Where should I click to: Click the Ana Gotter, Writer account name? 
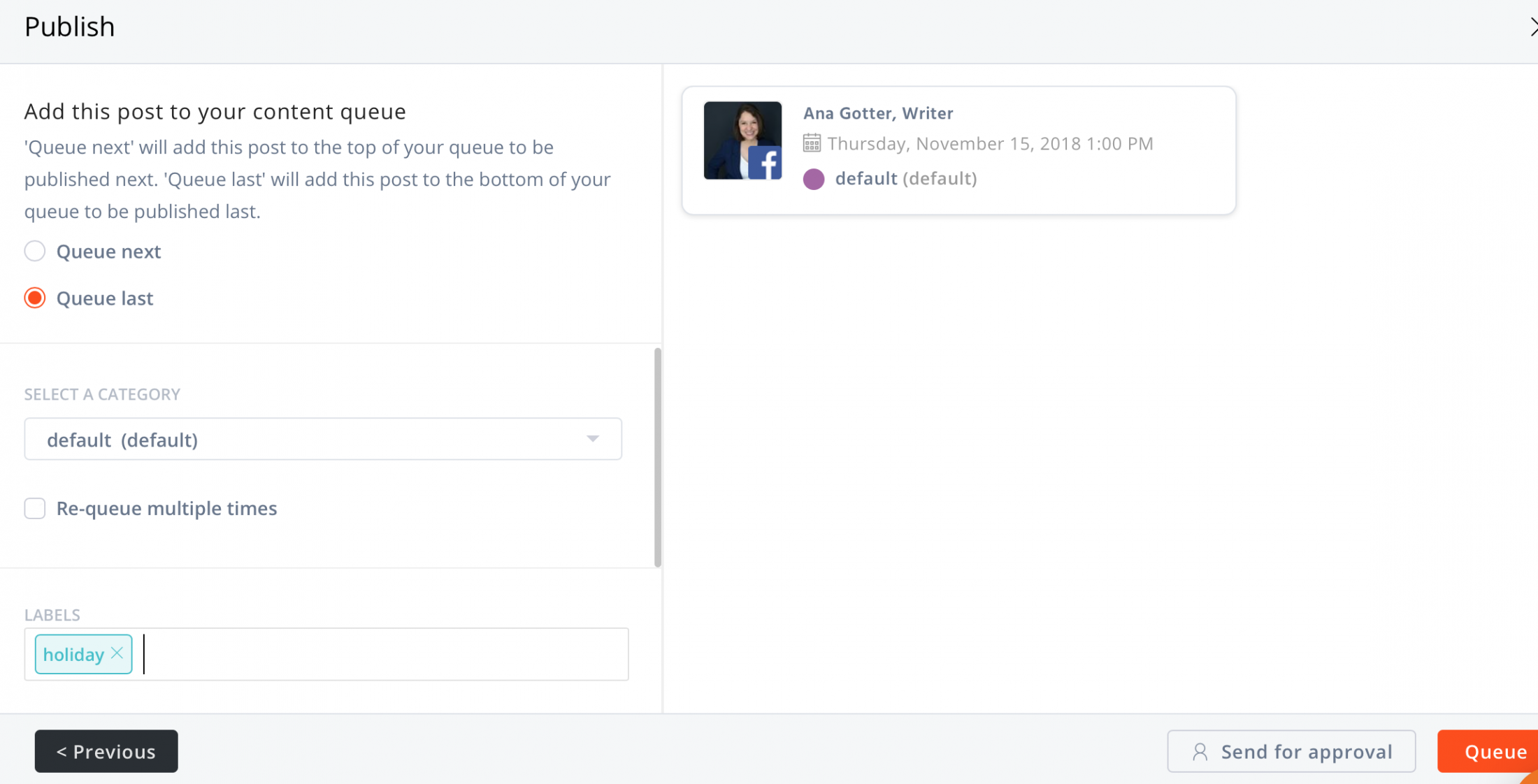pyautogui.click(x=878, y=113)
